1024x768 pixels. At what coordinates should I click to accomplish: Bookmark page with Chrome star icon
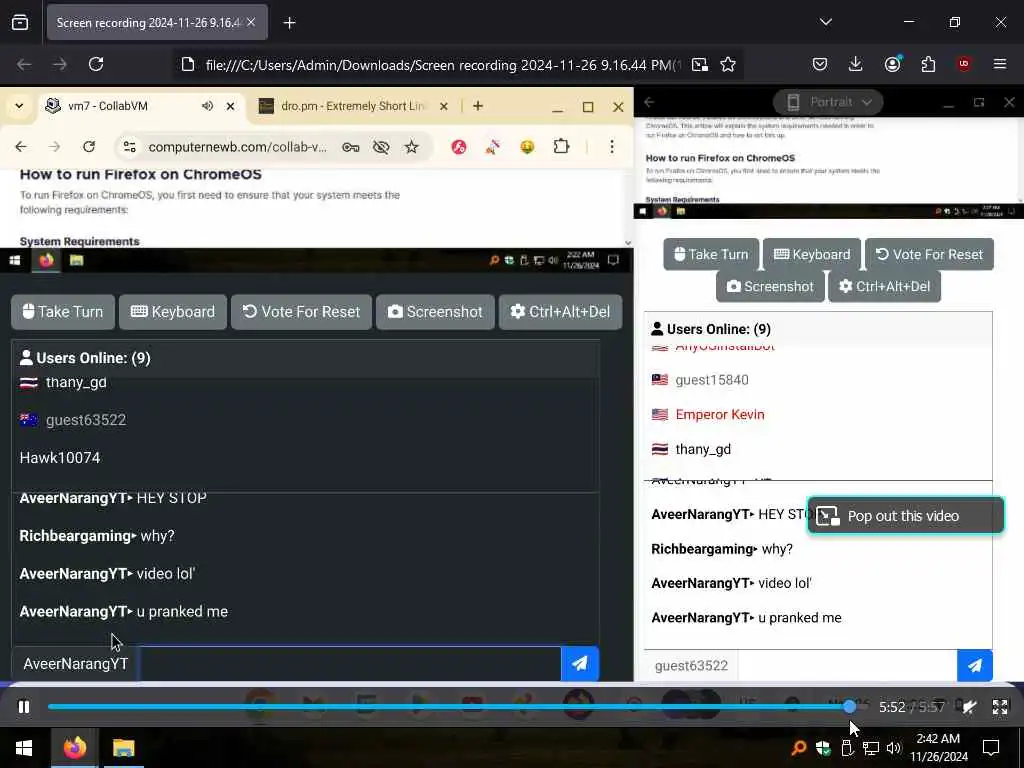point(411,147)
